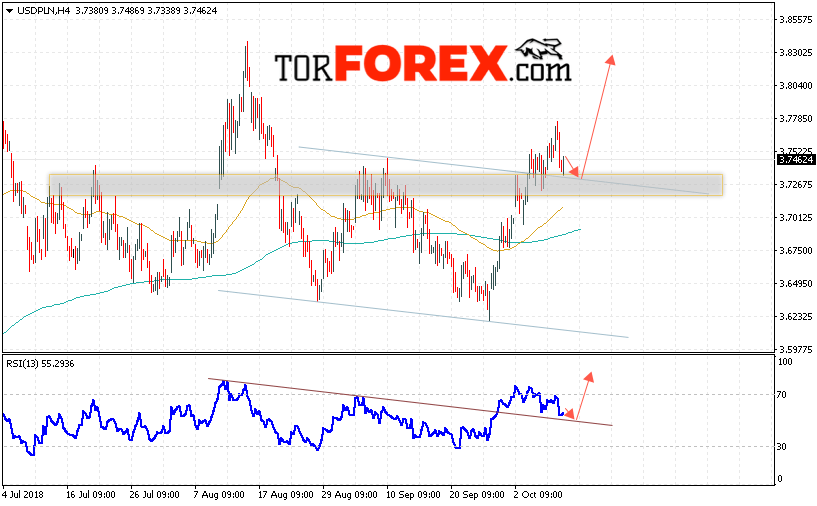Screen dimensions: 817x506
Task: Select the 29 Aug 09:00 time label
Action: (x=350, y=494)
